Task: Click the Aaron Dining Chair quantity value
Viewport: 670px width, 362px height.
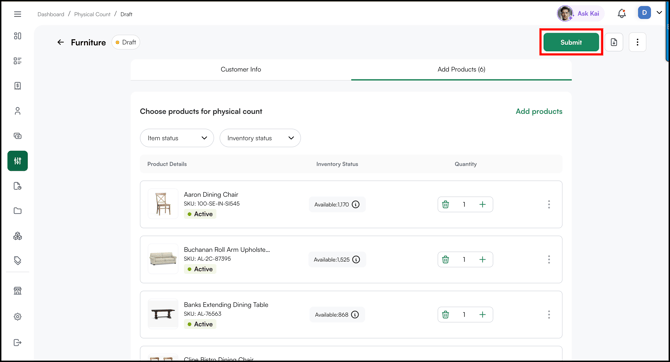Action: pos(464,204)
